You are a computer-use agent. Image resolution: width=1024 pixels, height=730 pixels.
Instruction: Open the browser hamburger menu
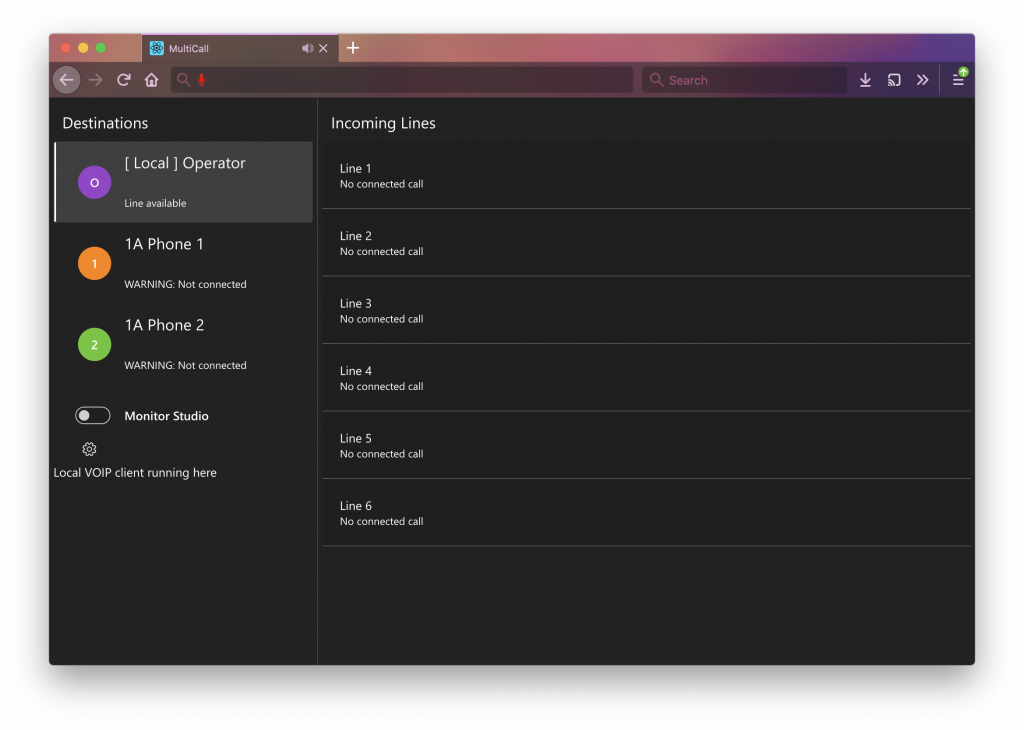[x=958, y=80]
